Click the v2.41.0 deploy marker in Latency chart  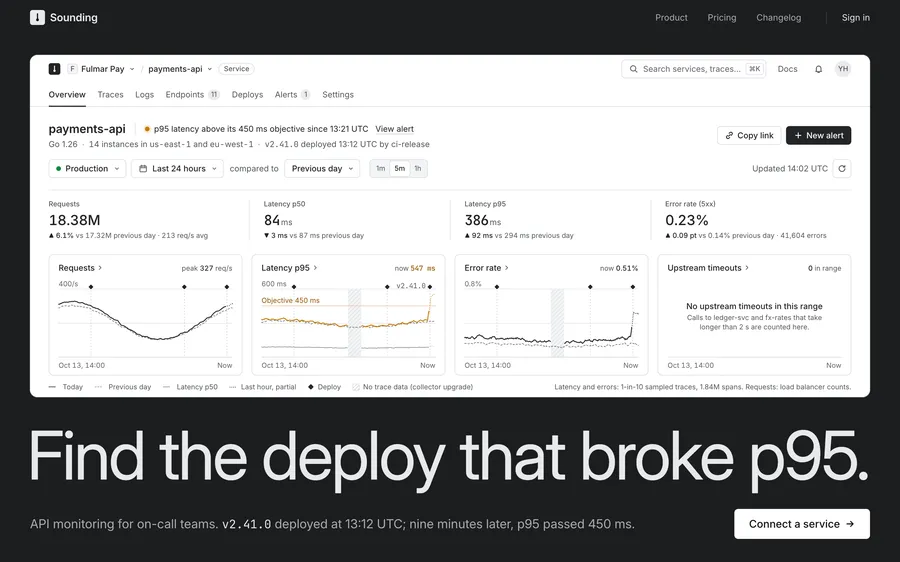[x=430, y=286]
